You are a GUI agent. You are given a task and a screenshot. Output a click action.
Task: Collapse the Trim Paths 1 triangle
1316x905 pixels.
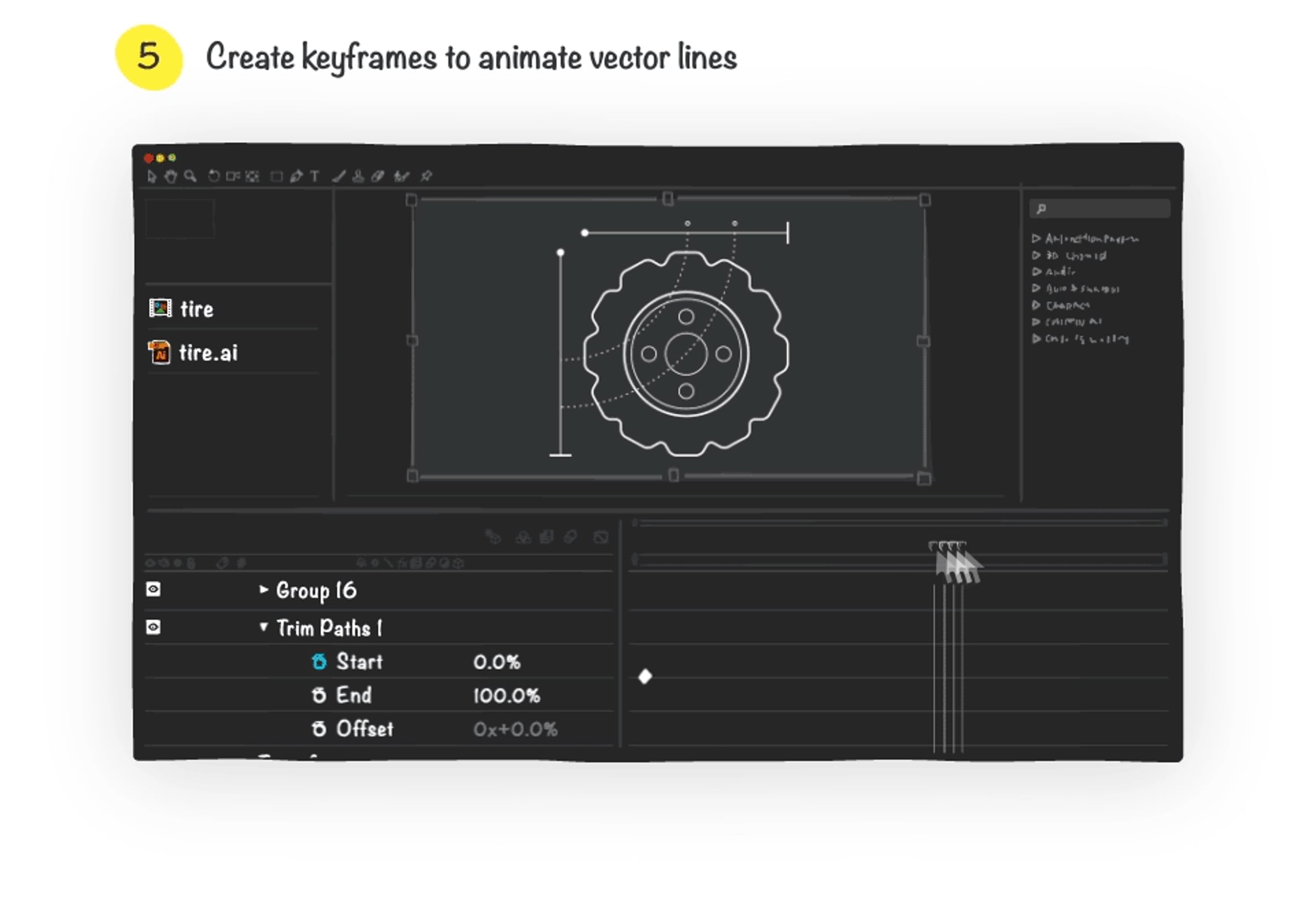point(264,626)
